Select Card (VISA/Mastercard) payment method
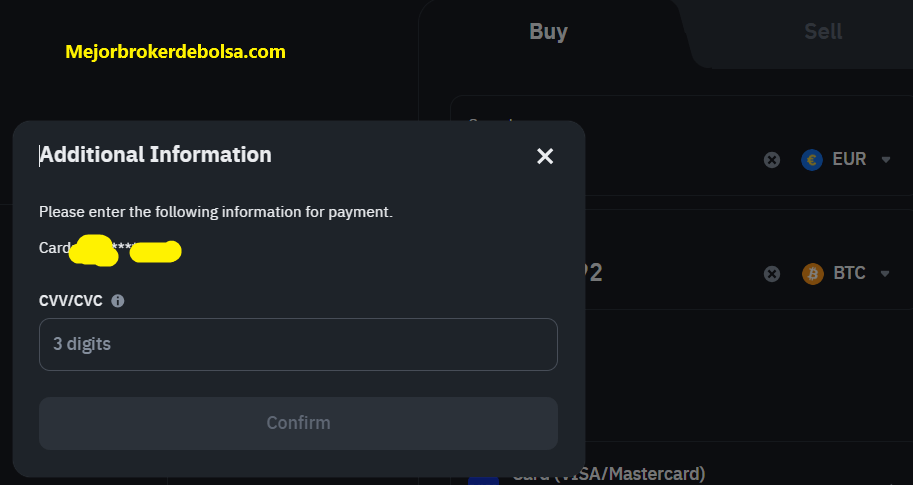 click(x=608, y=475)
